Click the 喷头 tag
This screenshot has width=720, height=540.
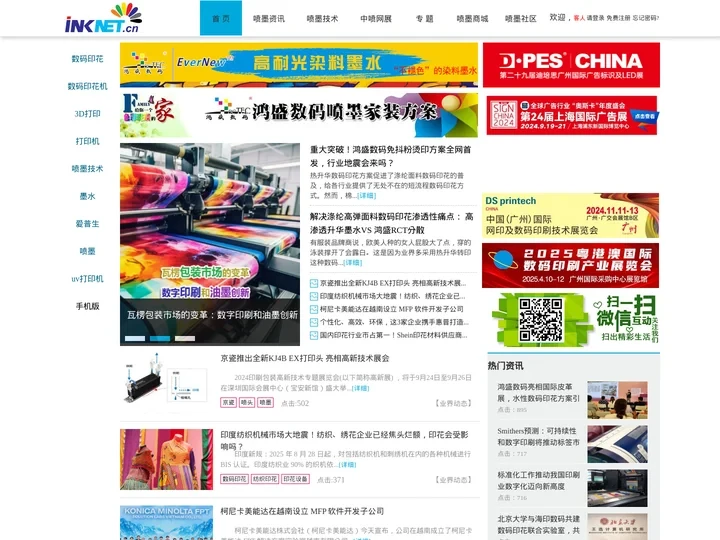pos(247,403)
